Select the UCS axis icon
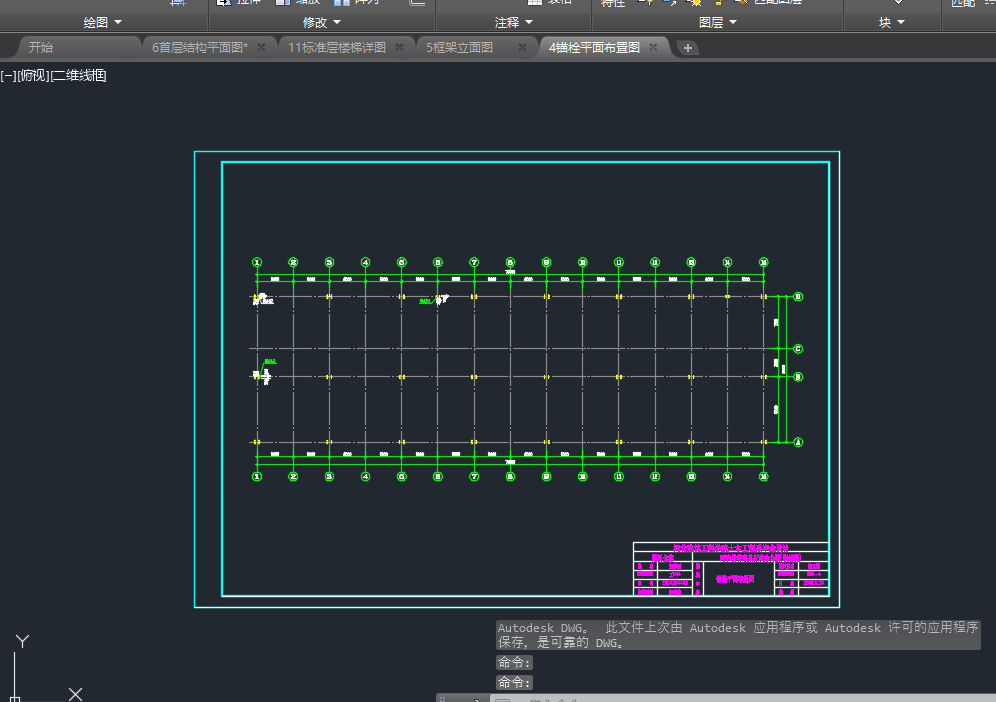This screenshot has width=996, height=702. [x=44, y=667]
